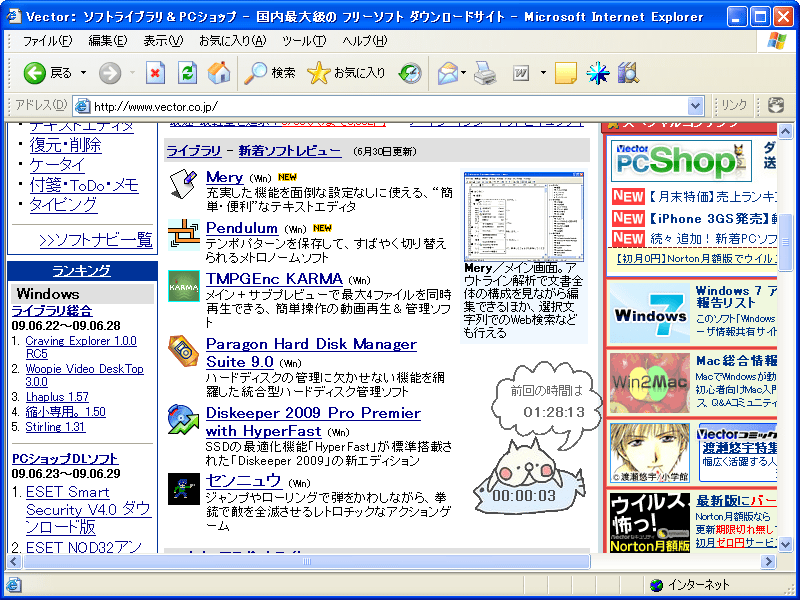800x600 pixels.
Task: Click the green KARMA software icon
Action: pos(184,286)
